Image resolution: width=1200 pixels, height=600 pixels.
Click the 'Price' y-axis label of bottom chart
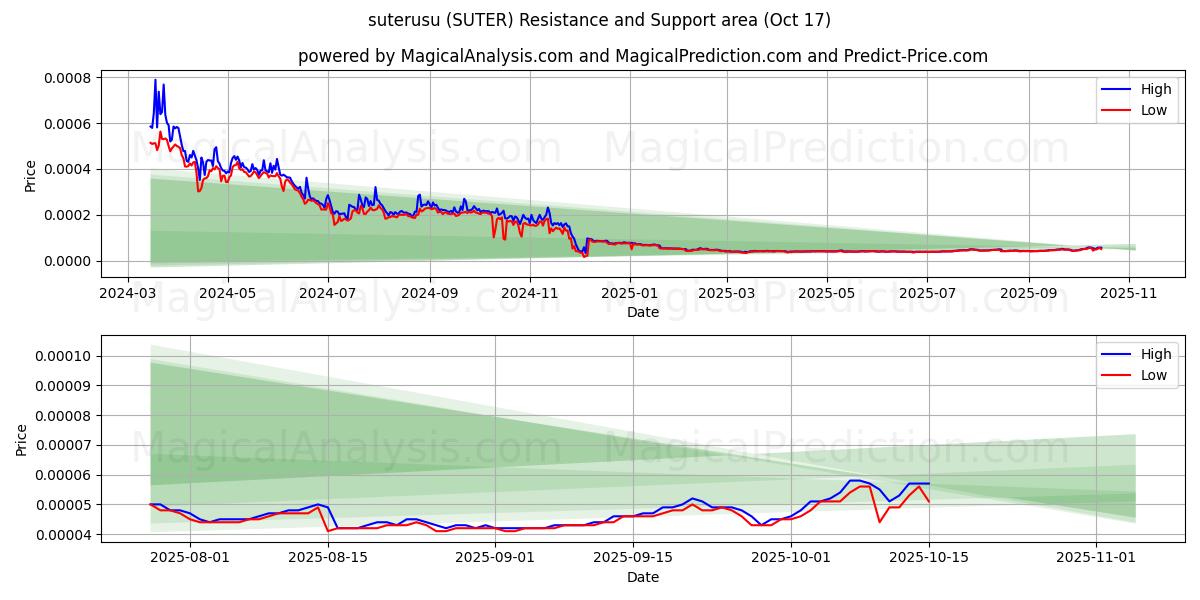[22, 440]
